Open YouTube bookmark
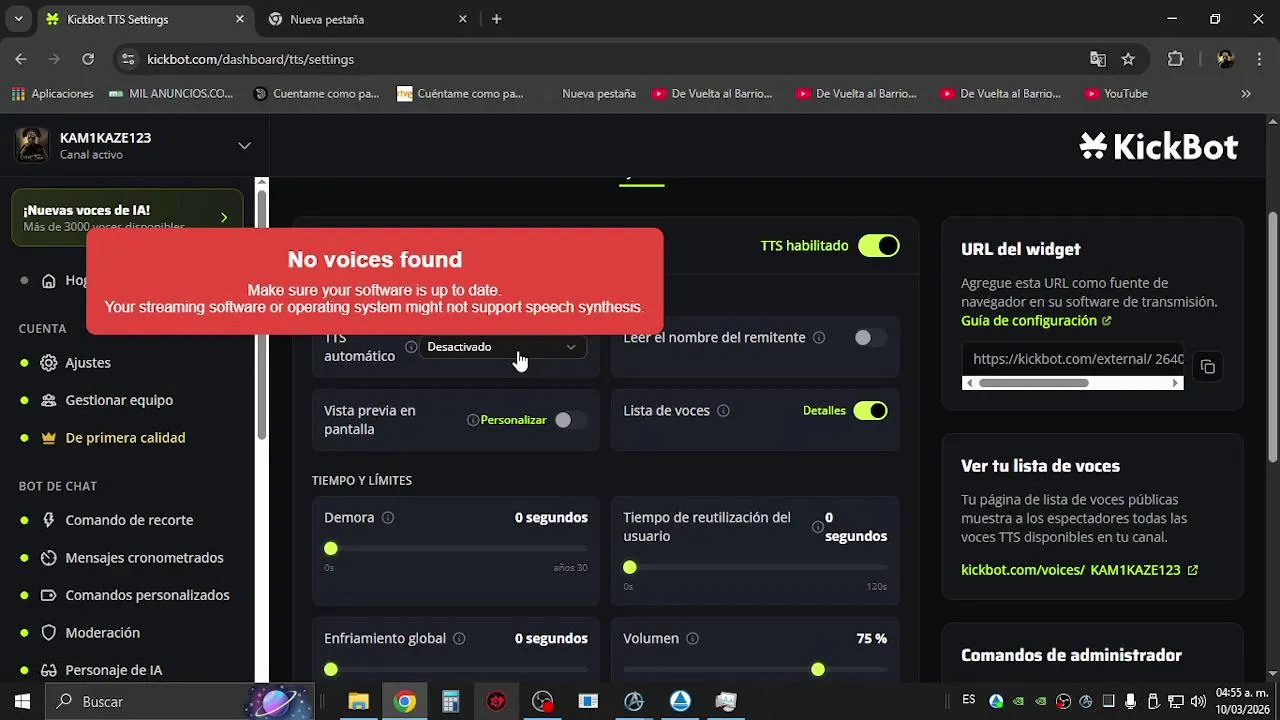The image size is (1280, 720). 1117,94
